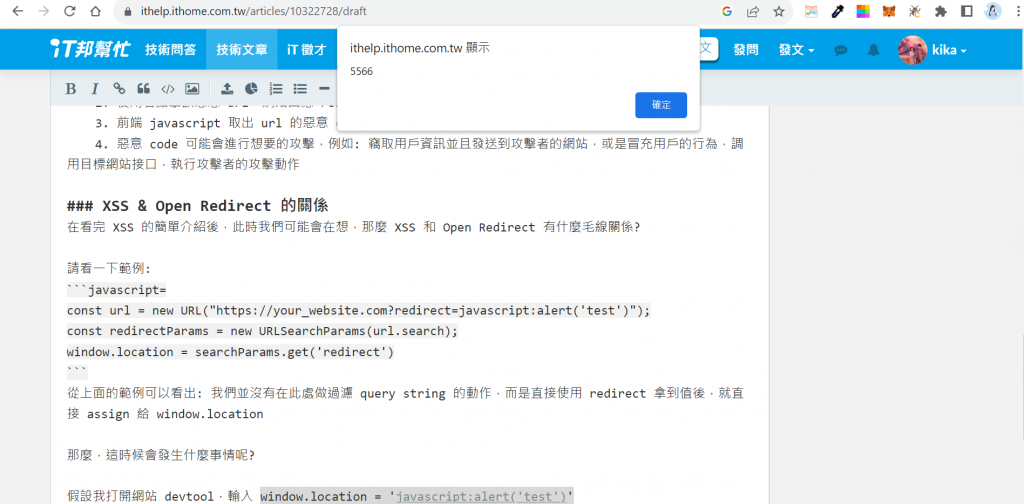The width and height of the screenshot is (1024, 504).
Task: Open the browser home page
Action: point(95,11)
